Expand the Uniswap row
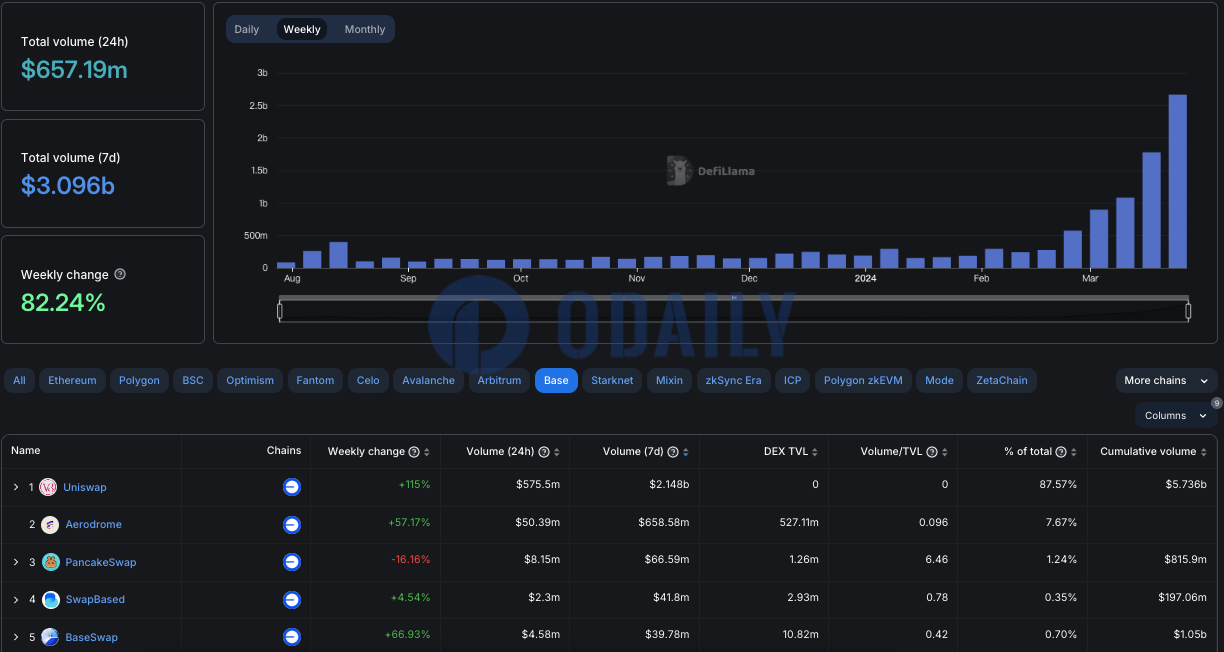This screenshot has height=652, width=1224. point(16,487)
